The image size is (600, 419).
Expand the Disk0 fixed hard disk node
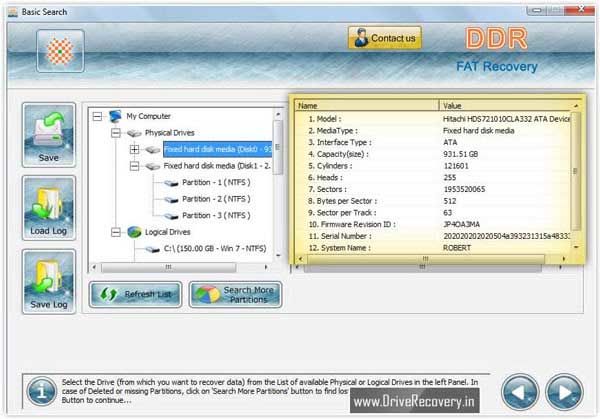click(x=134, y=149)
